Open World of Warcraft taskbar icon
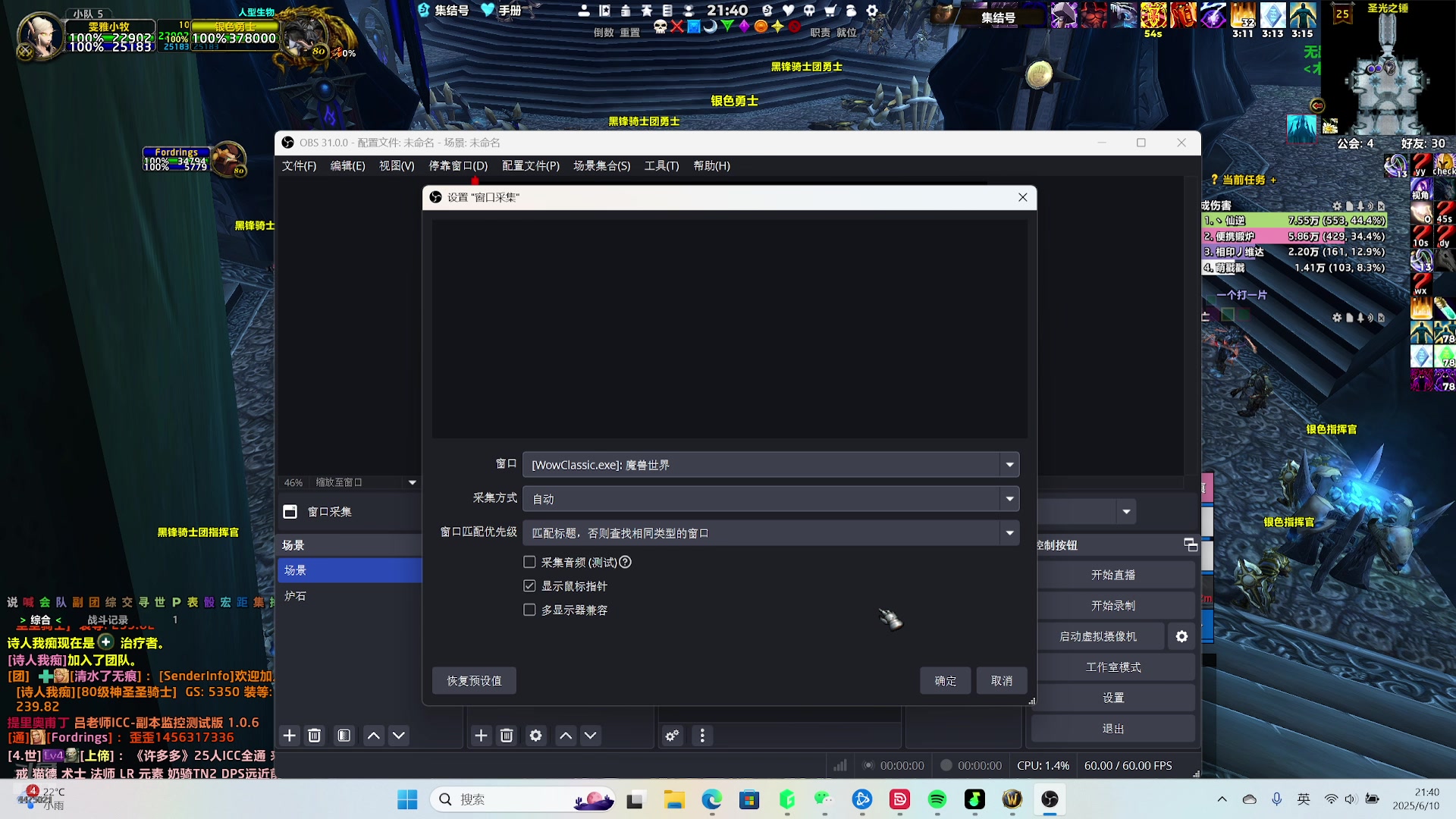1456x819 pixels. [1012, 799]
